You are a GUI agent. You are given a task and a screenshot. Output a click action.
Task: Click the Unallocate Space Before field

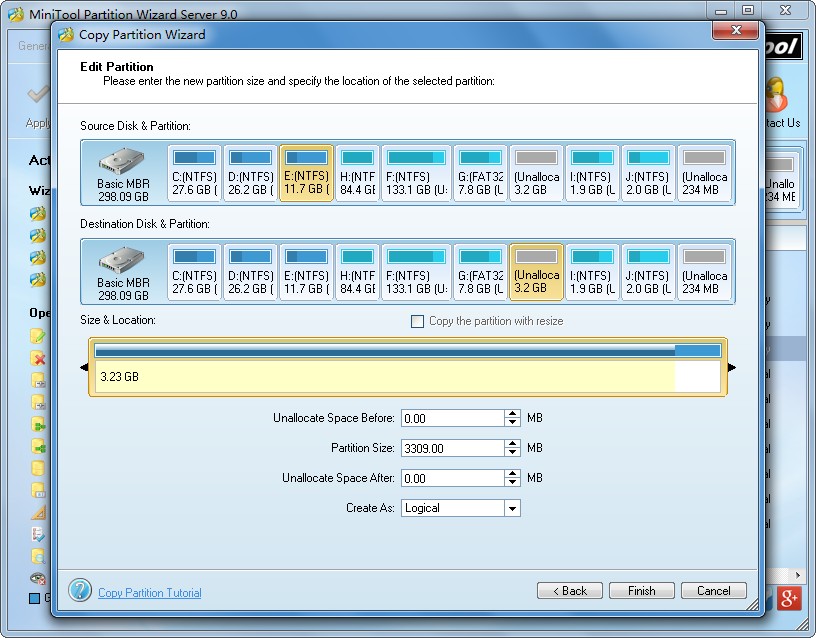[x=452, y=418]
